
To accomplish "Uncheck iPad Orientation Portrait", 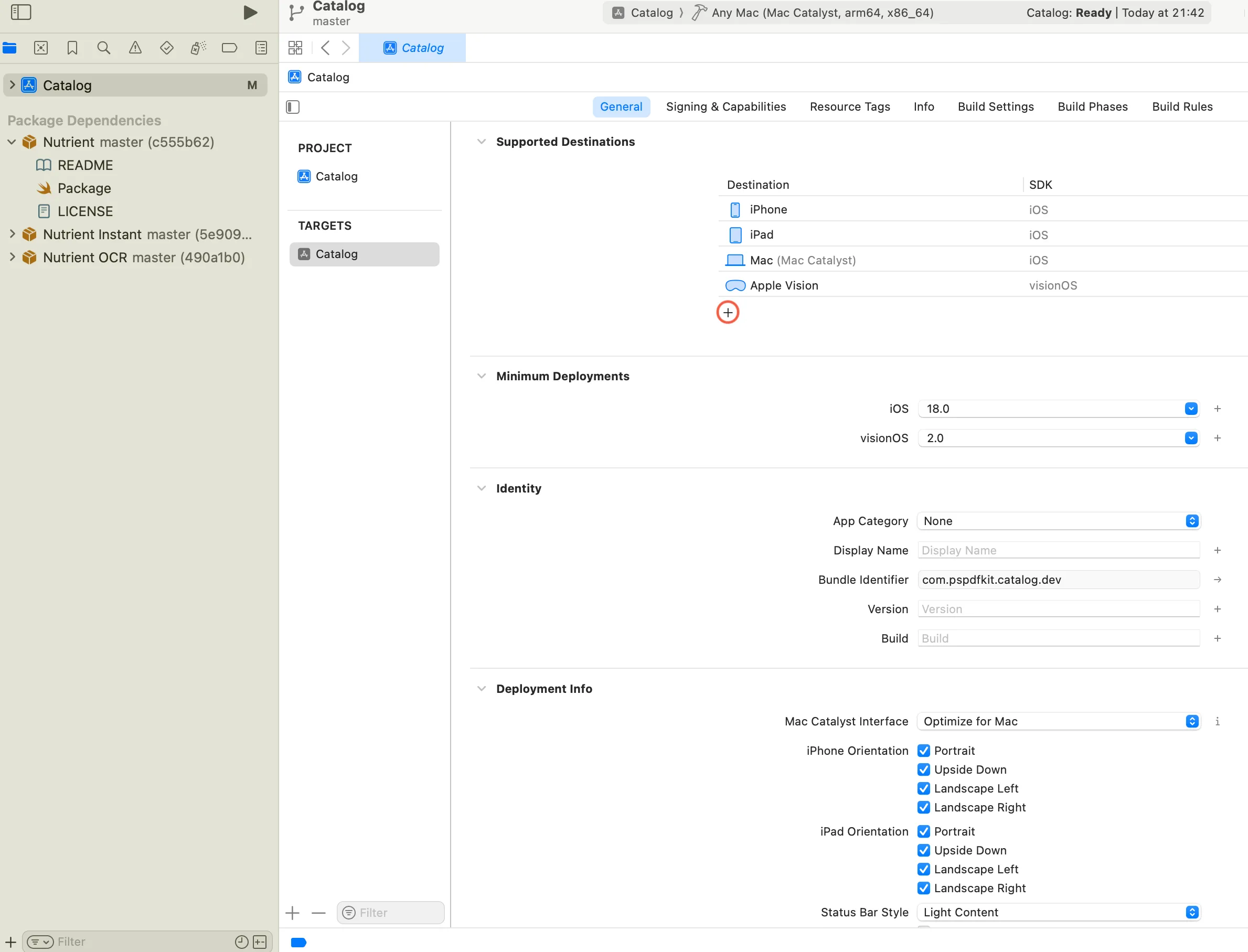I will coord(923,831).
